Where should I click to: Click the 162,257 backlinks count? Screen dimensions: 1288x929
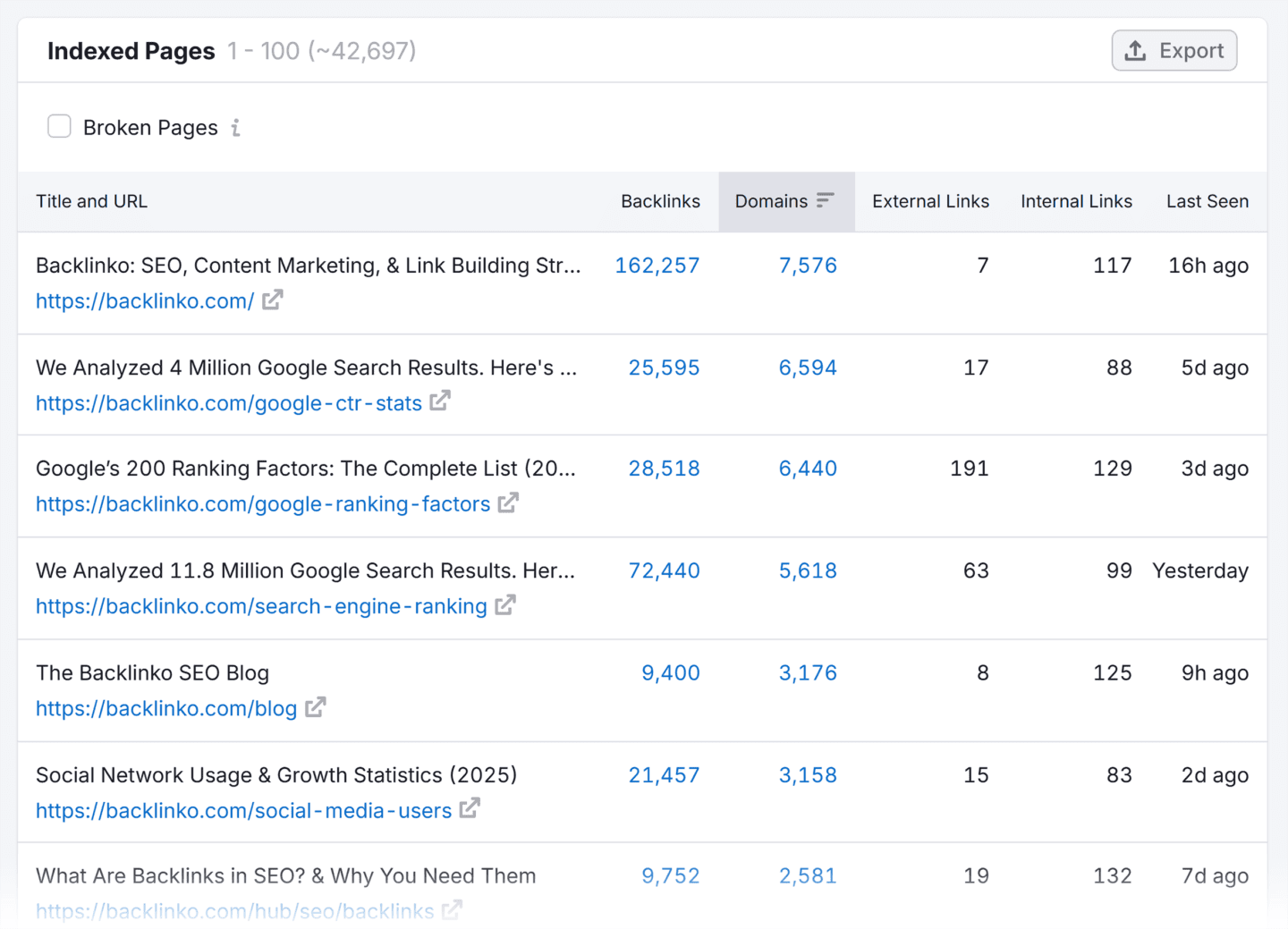[x=657, y=266]
